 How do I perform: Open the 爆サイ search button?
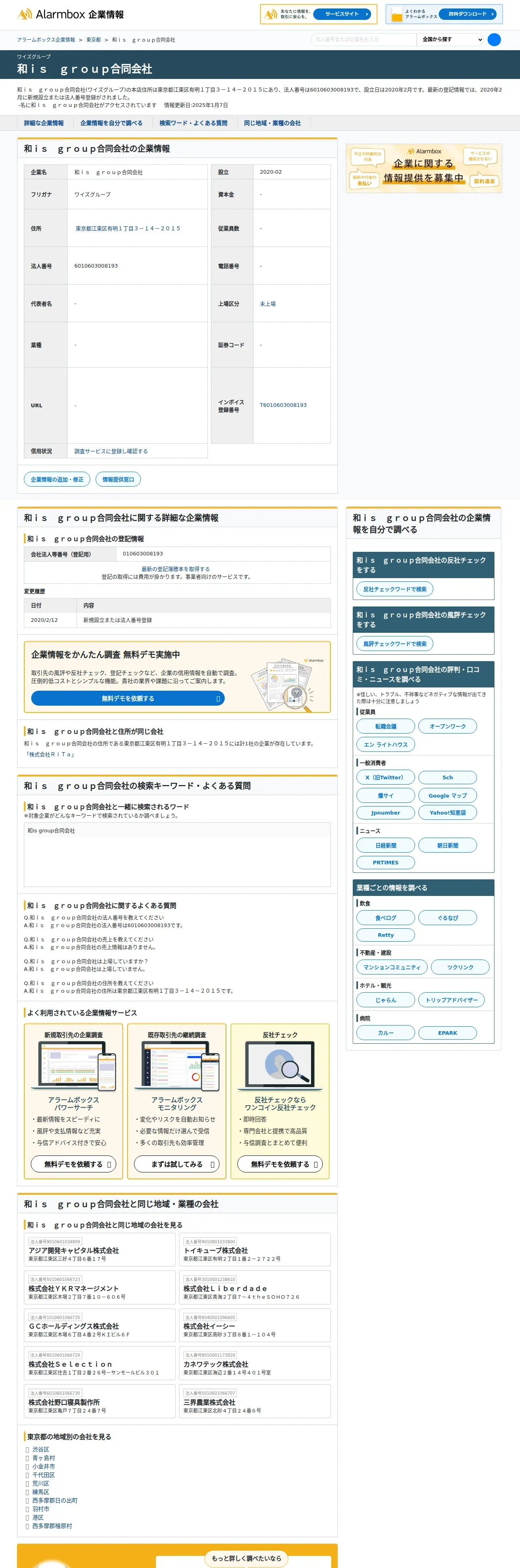(386, 796)
